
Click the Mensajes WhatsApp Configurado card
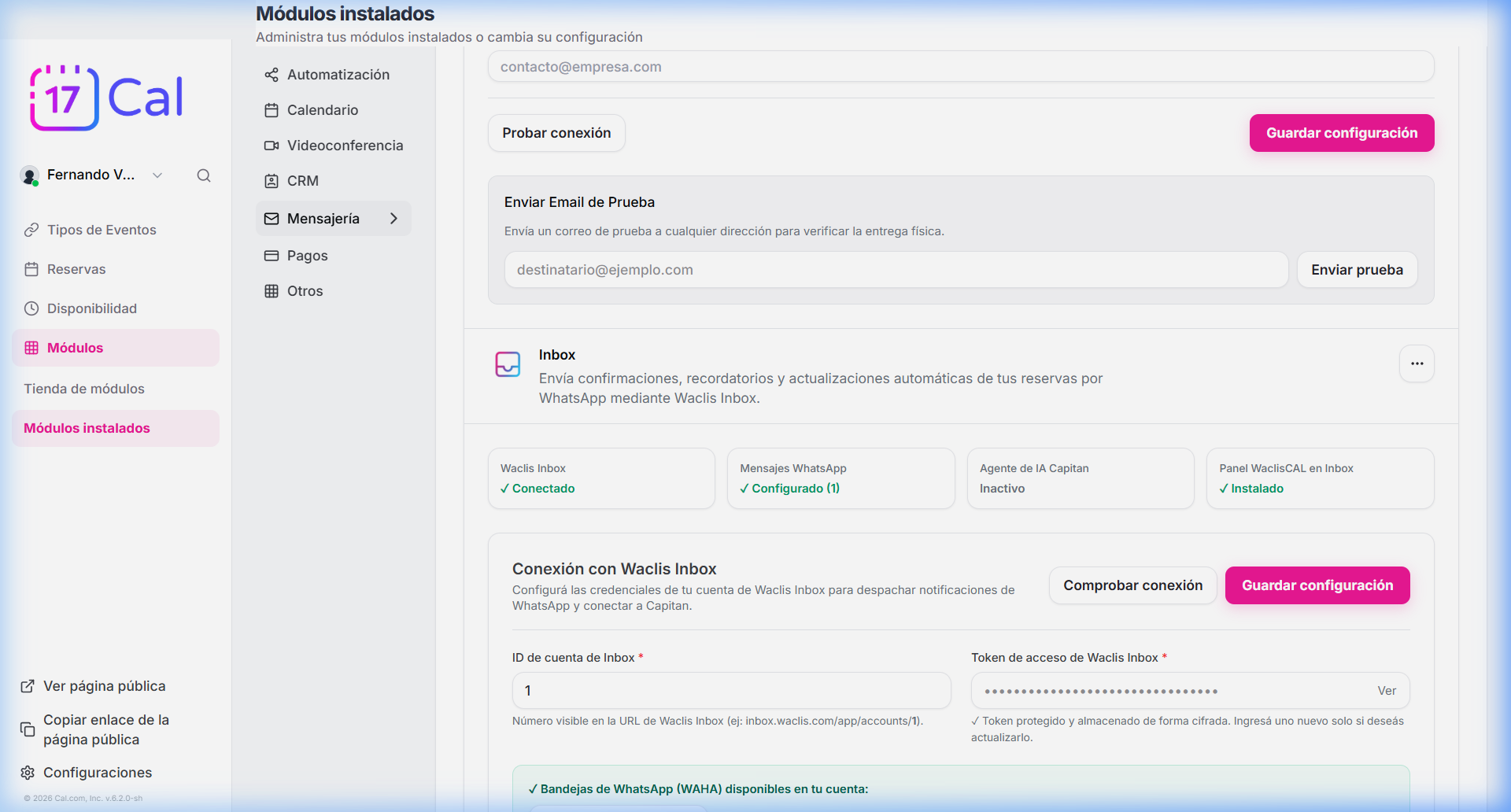pos(840,478)
